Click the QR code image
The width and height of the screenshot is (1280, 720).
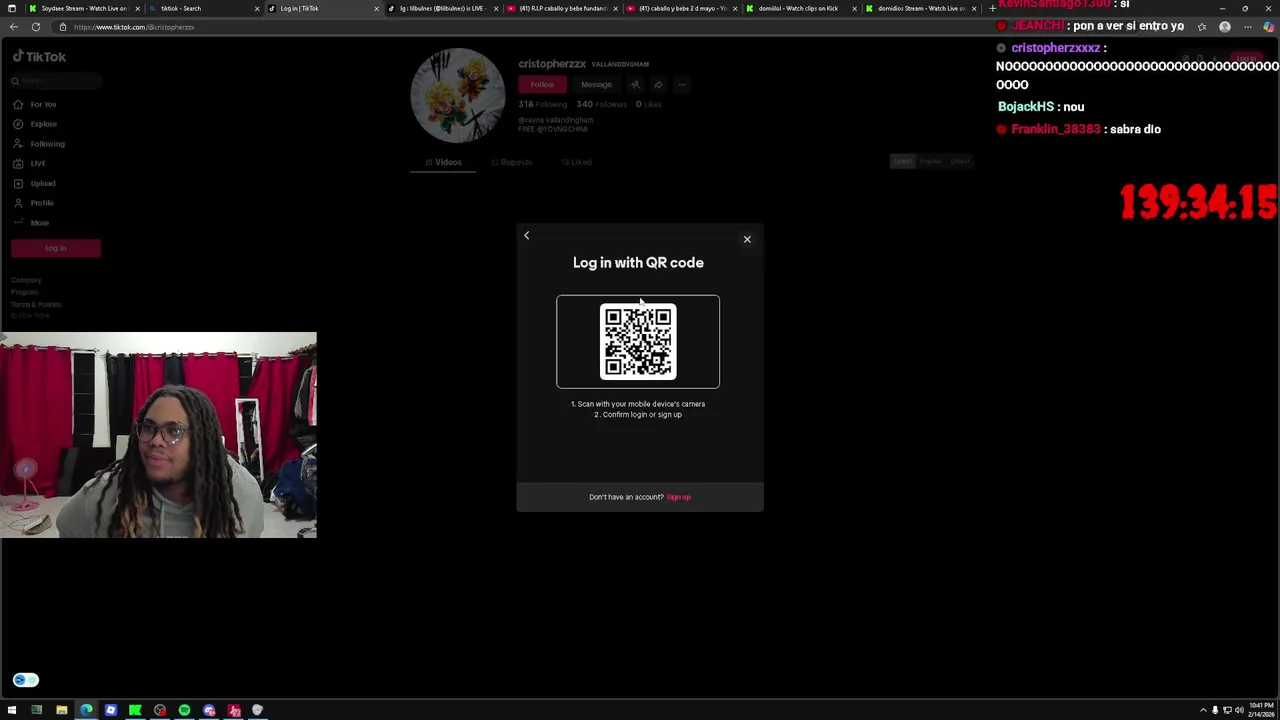click(x=638, y=342)
